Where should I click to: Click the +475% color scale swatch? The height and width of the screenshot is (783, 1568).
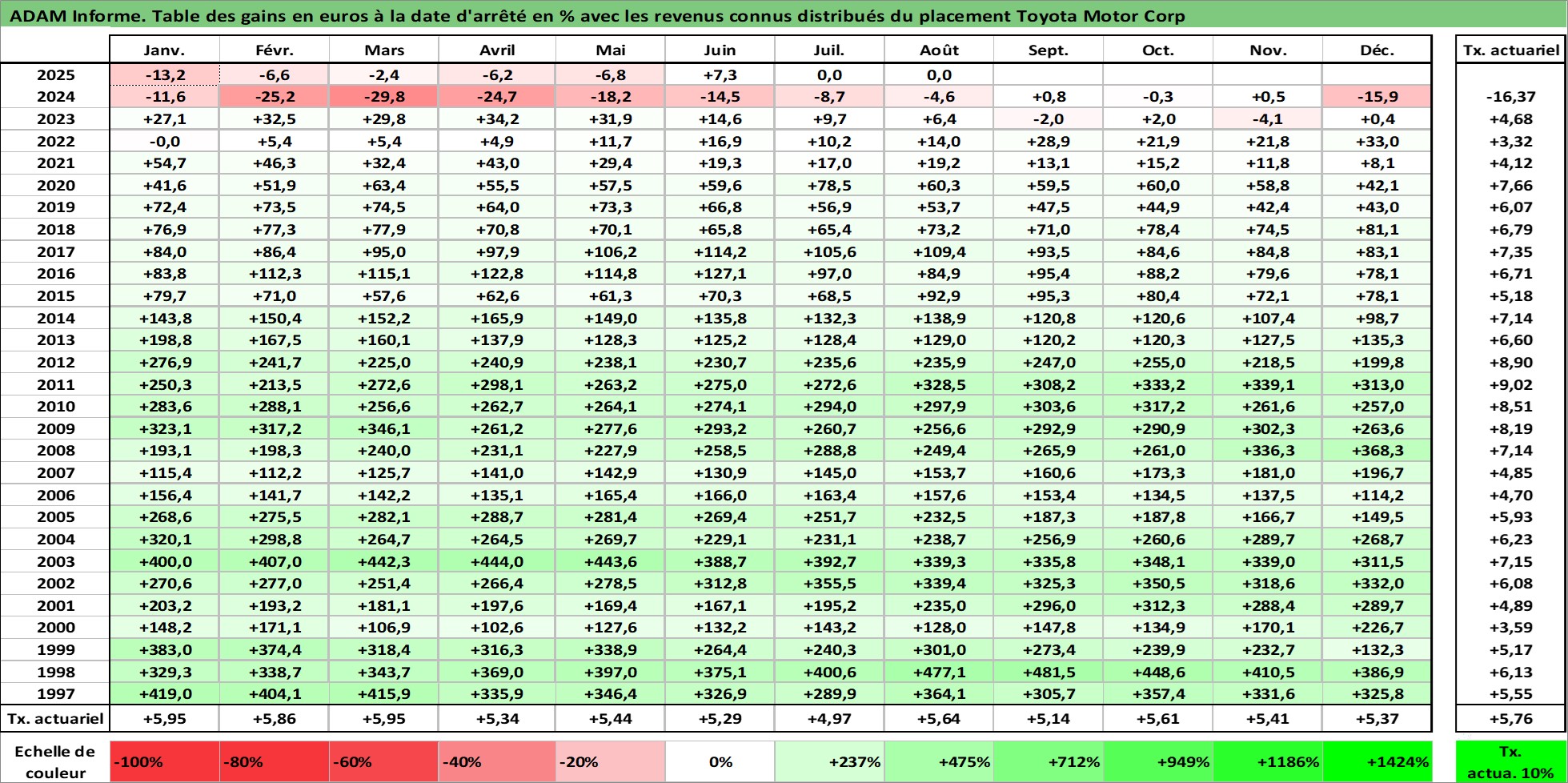[x=939, y=761]
